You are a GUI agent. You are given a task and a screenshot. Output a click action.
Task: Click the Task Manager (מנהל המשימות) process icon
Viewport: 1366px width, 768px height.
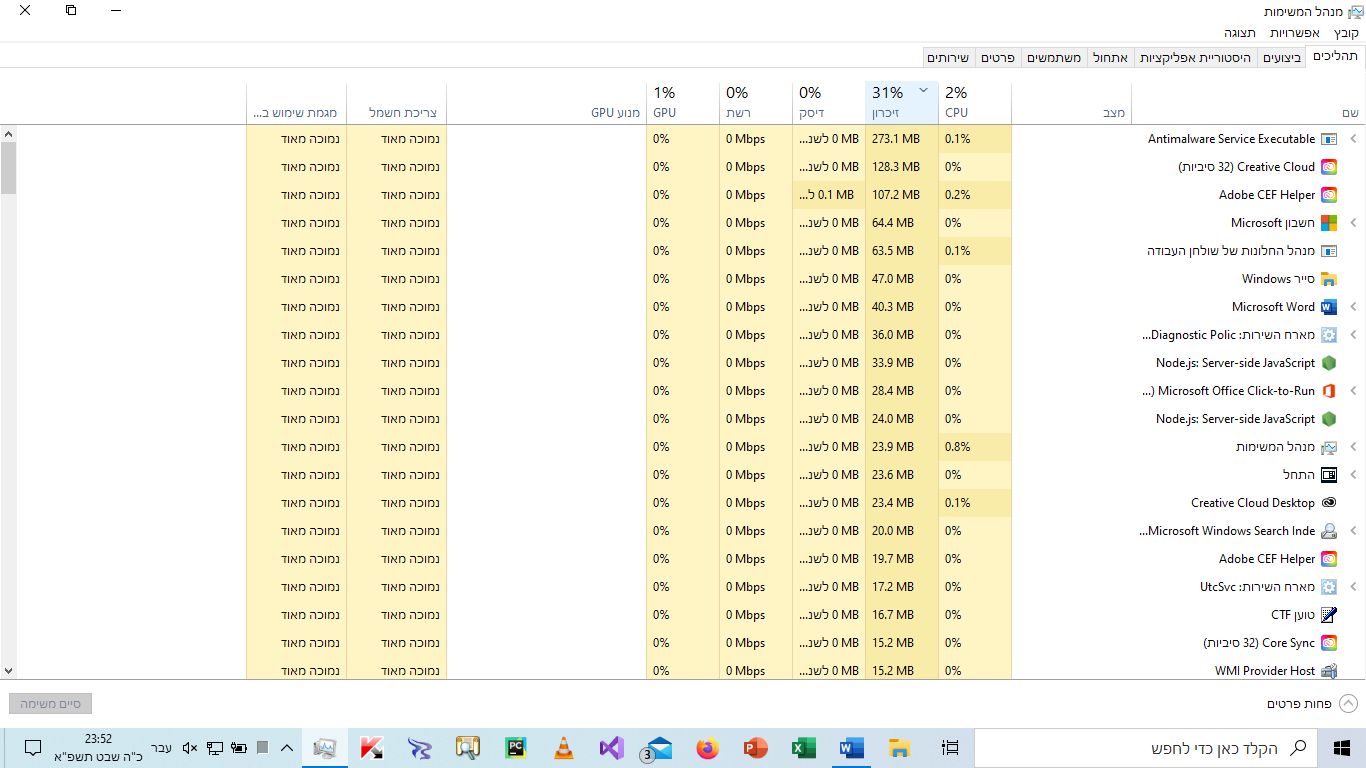tap(1329, 447)
